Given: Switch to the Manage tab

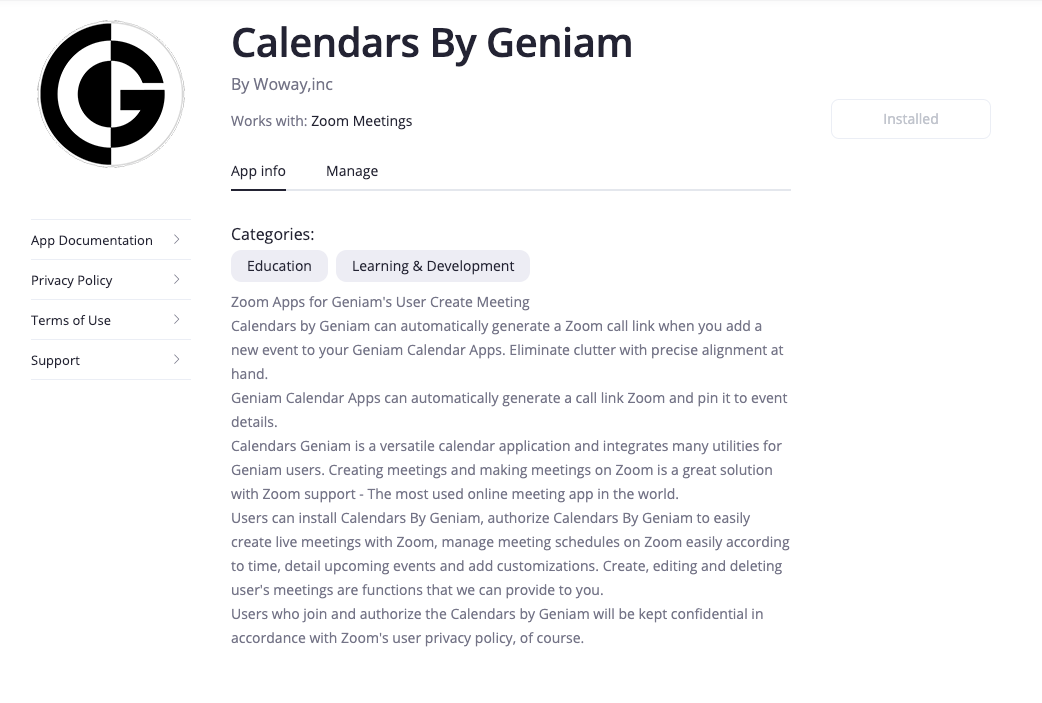Looking at the screenshot, I should (x=352, y=171).
